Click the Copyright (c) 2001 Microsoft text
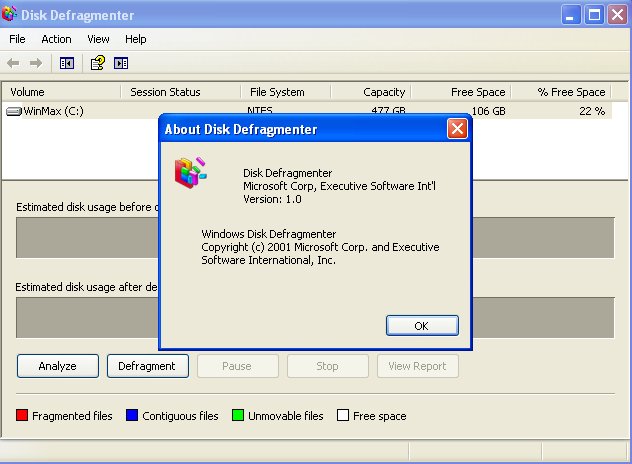 point(320,247)
